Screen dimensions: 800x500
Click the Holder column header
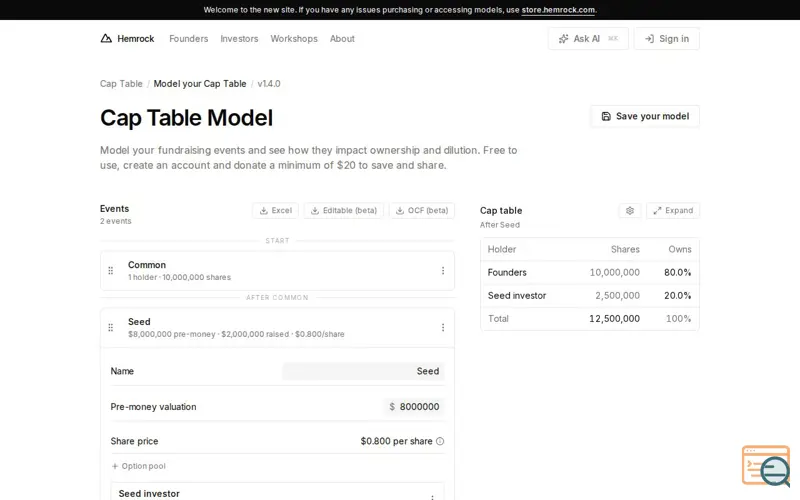coord(502,249)
